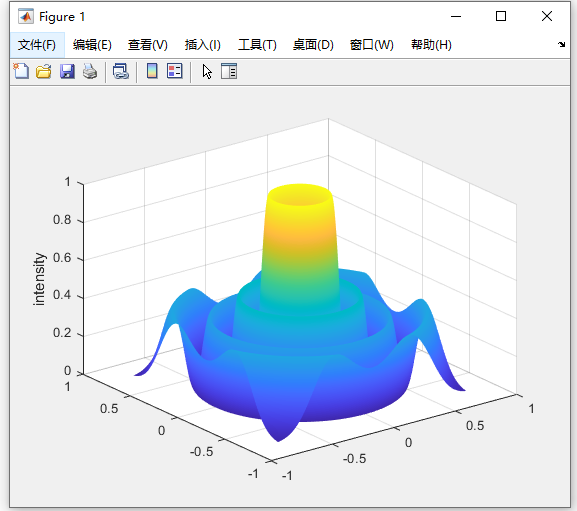
Task: Save the figure with floppy disk icon
Action: click(67, 71)
